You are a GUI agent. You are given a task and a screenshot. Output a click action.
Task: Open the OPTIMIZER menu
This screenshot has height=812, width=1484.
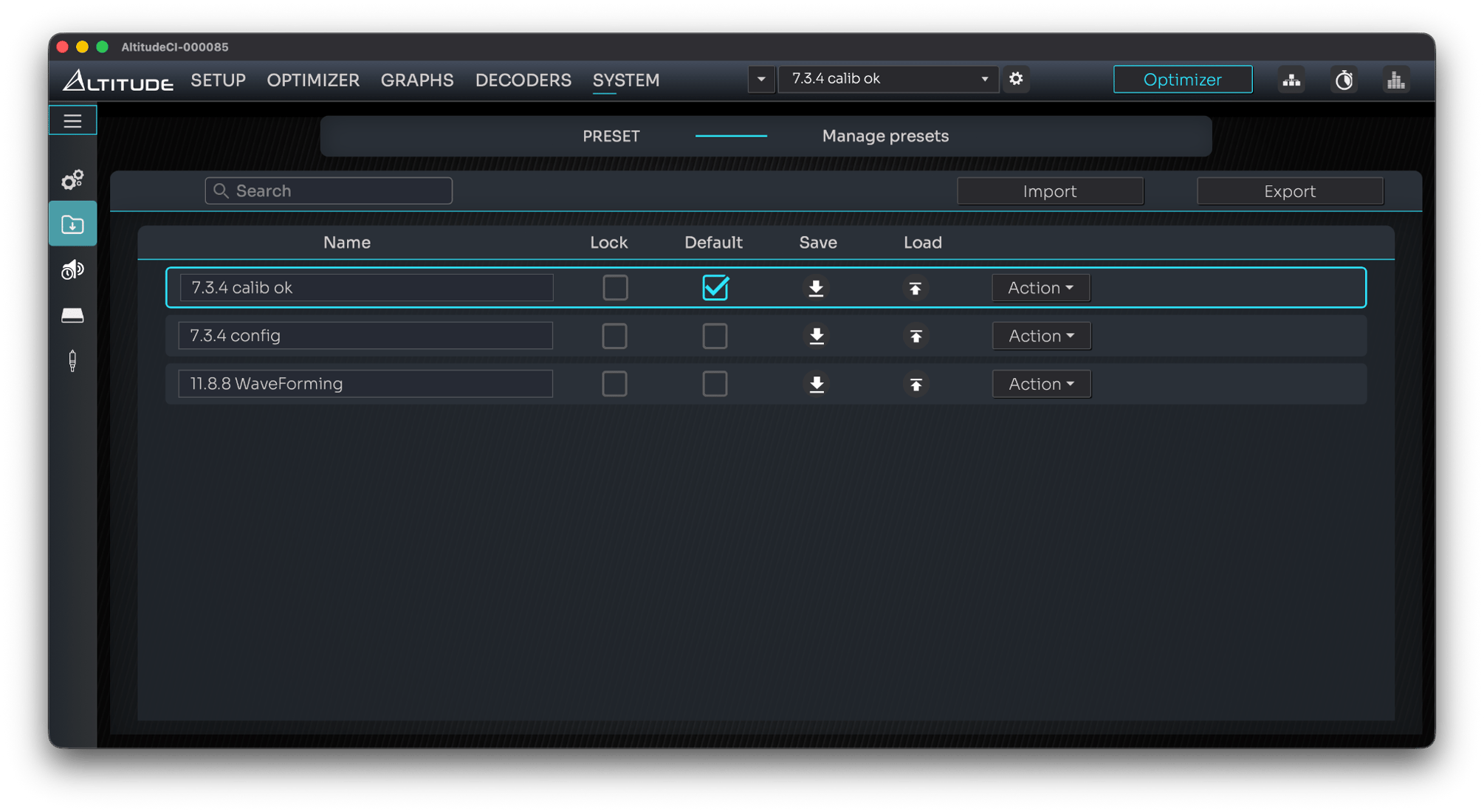[313, 80]
